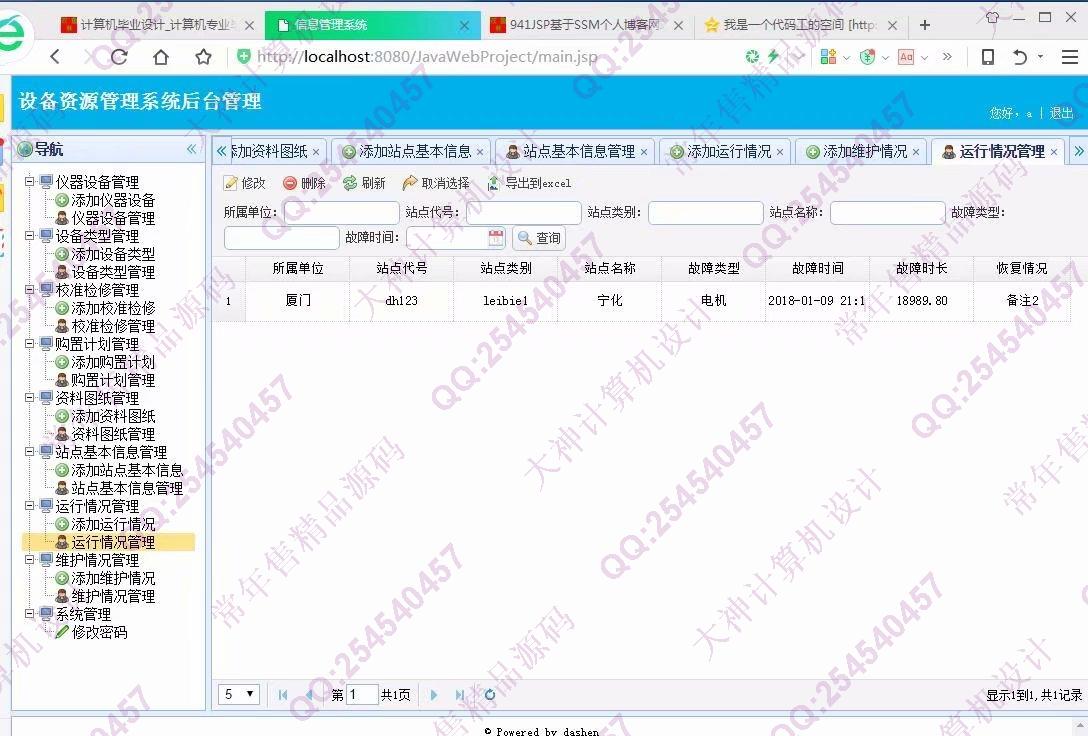
Task: Collapse the 仪器设备管理 tree node
Action: click(x=30, y=182)
